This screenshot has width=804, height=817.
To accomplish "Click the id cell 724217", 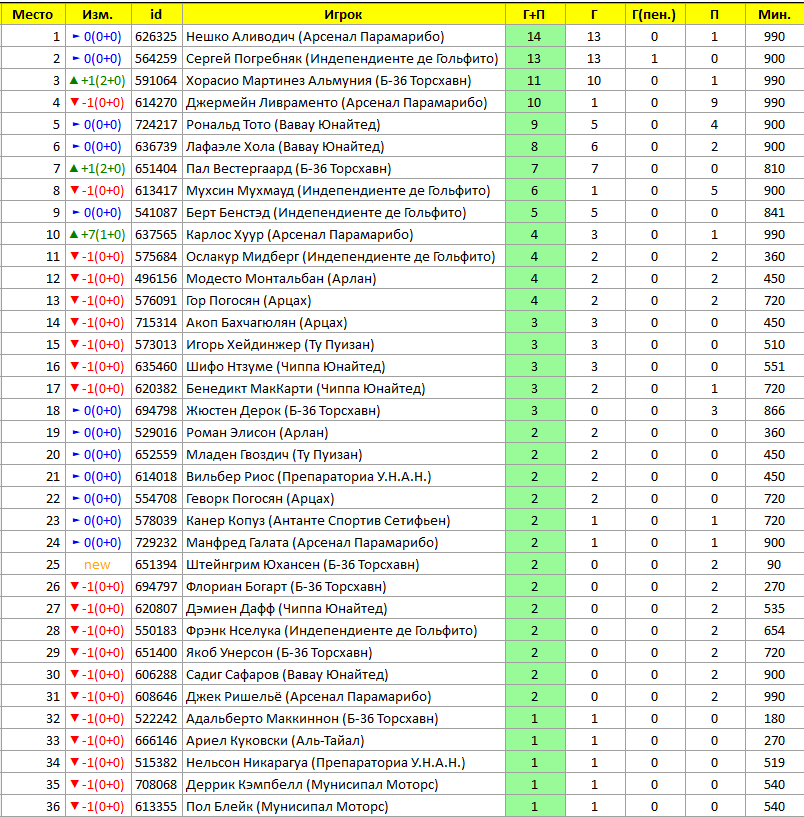I will pos(156,125).
